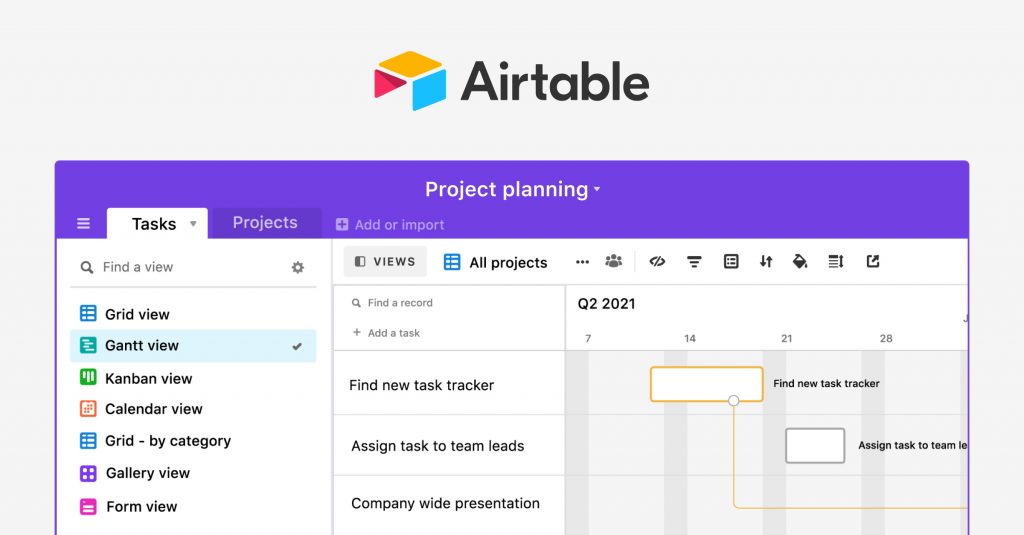Viewport: 1024px width, 535px height.
Task: Open the three dots more options menu
Action: (x=582, y=262)
